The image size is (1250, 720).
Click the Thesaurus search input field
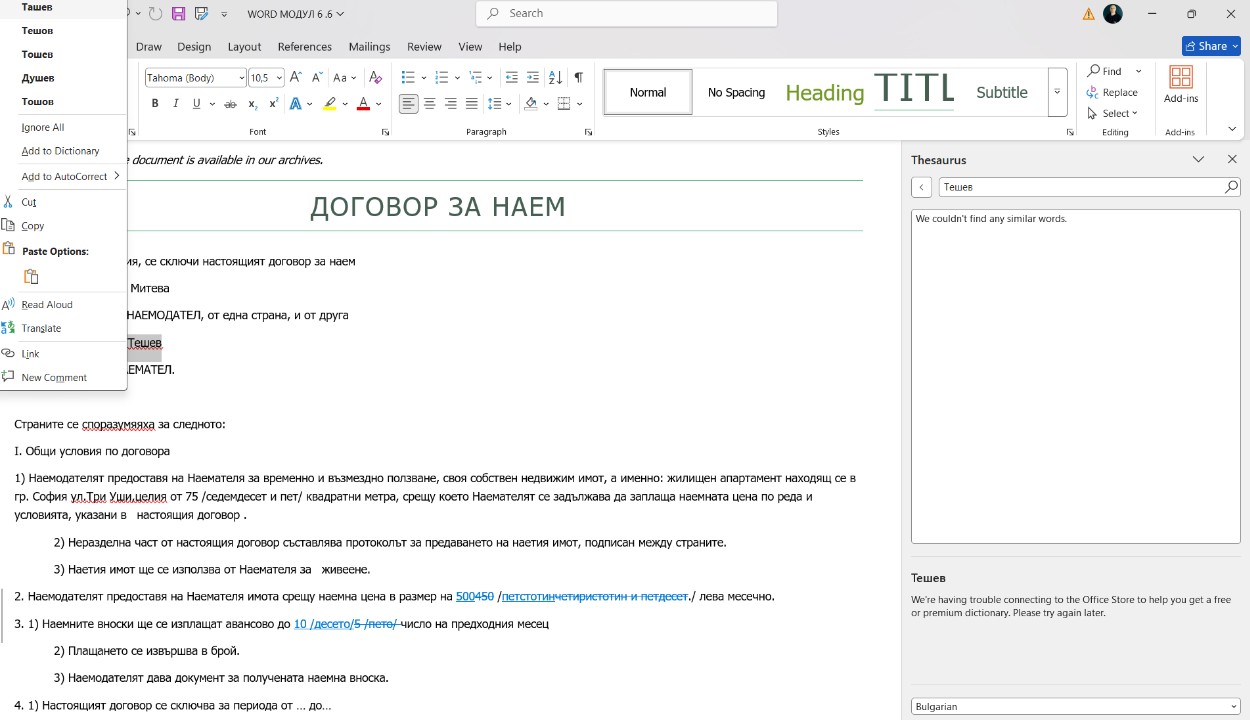pyautogui.click(x=1080, y=187)
